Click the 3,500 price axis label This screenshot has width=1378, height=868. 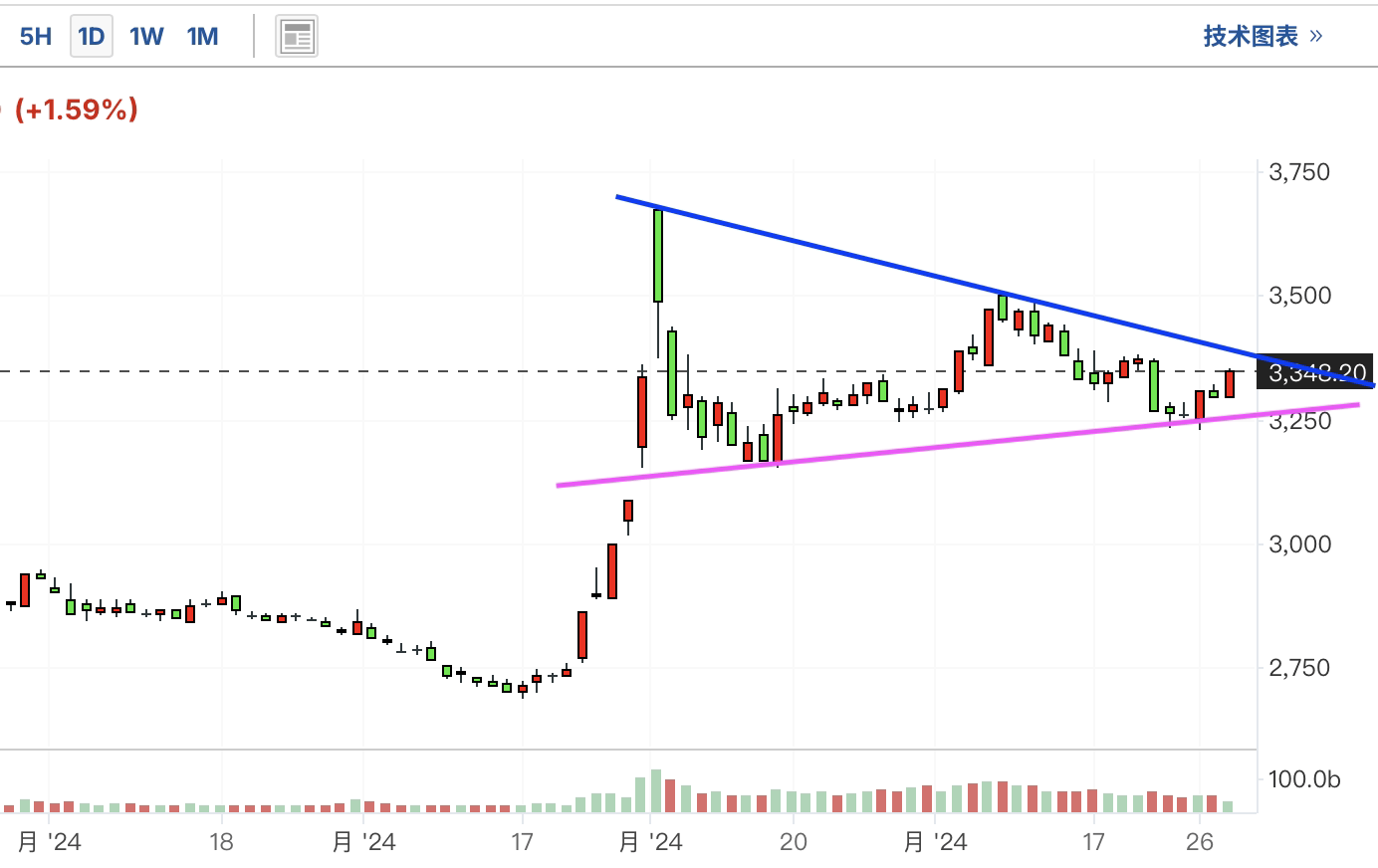pos(1299,296)
